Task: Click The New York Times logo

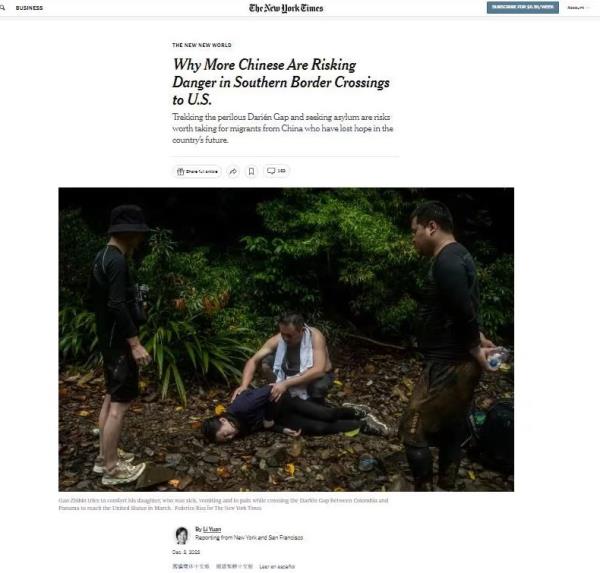Action: [x=286, y=8]
